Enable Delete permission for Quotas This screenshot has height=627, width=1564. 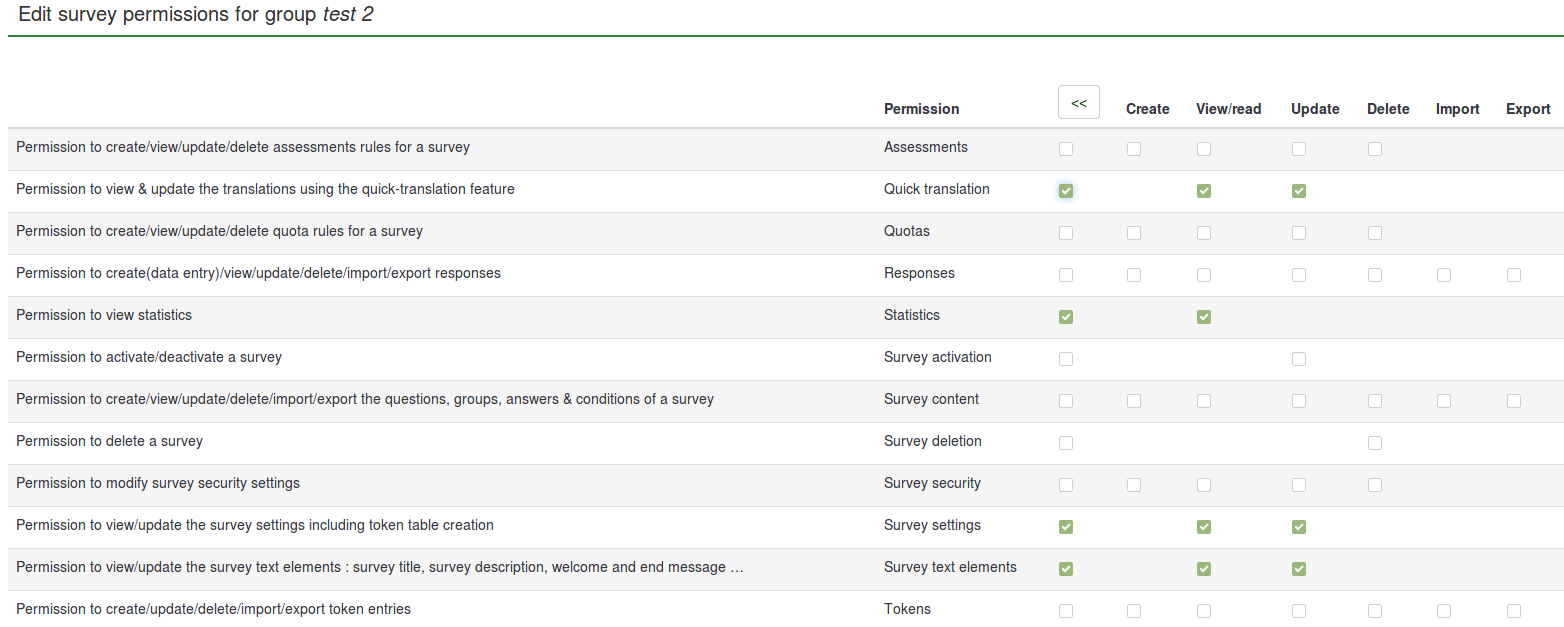(x=1375, y=233)
